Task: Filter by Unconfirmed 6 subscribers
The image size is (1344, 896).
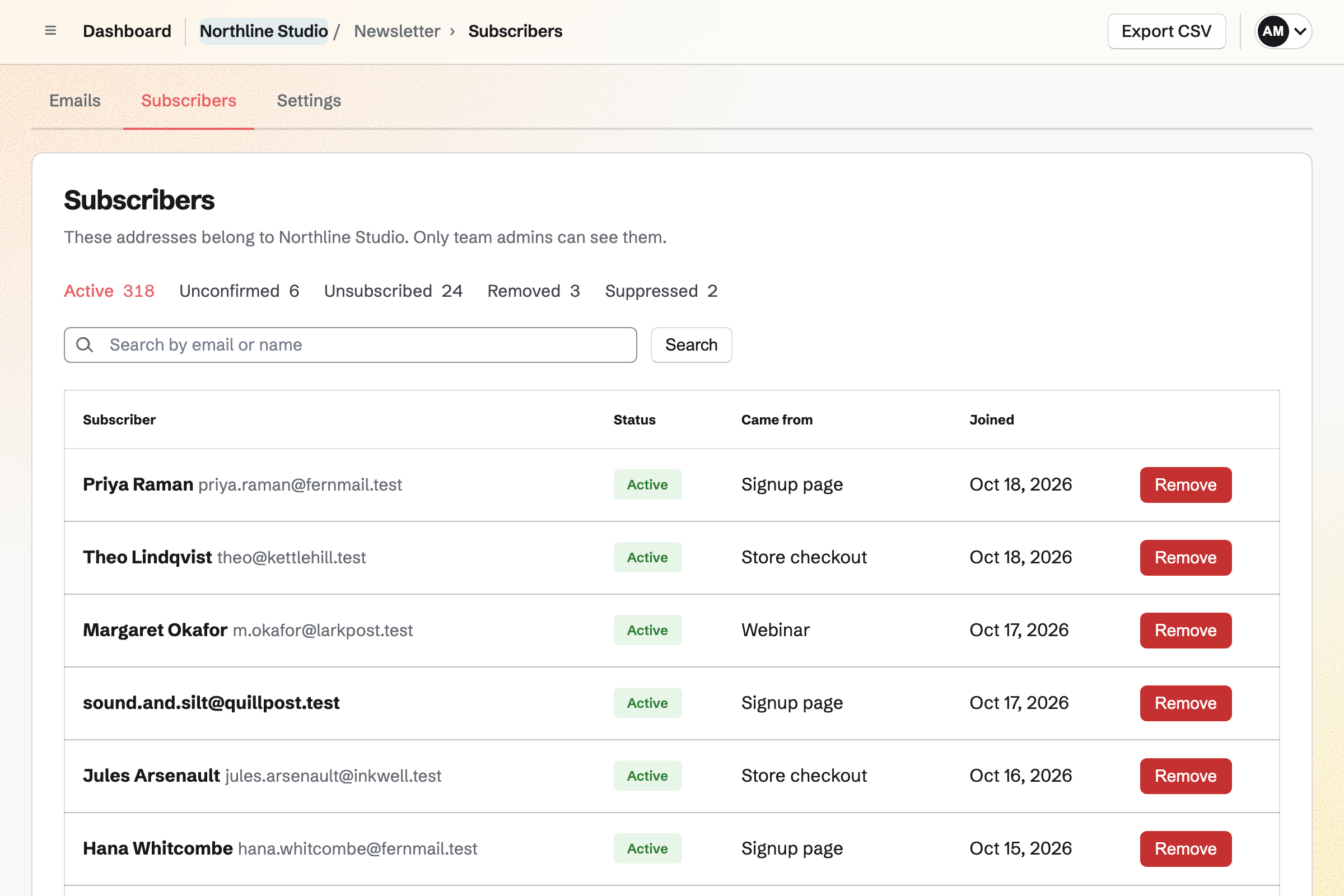Action: pyautogui.click(x=239, y=291)
